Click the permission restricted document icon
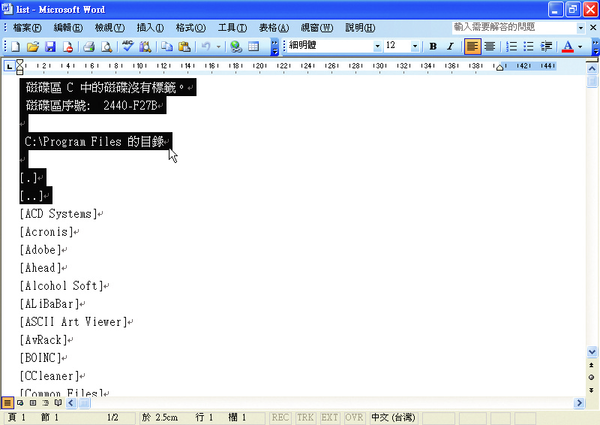 68,47
